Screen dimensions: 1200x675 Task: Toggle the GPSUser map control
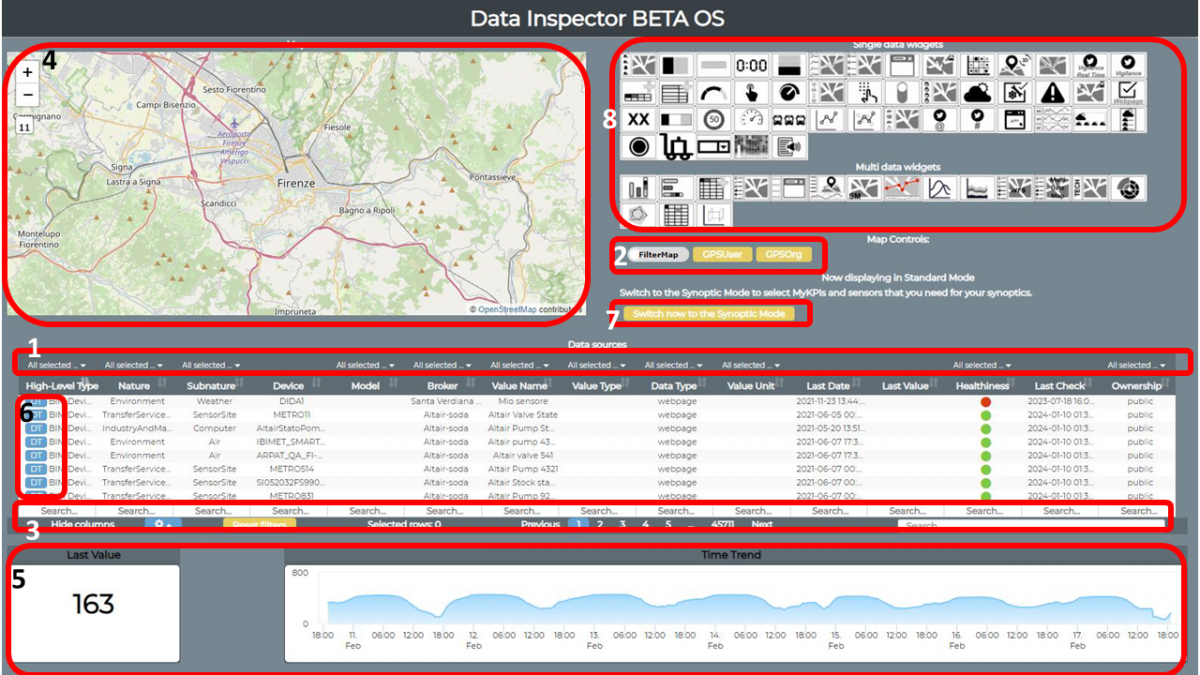click(x=721, y=254)
